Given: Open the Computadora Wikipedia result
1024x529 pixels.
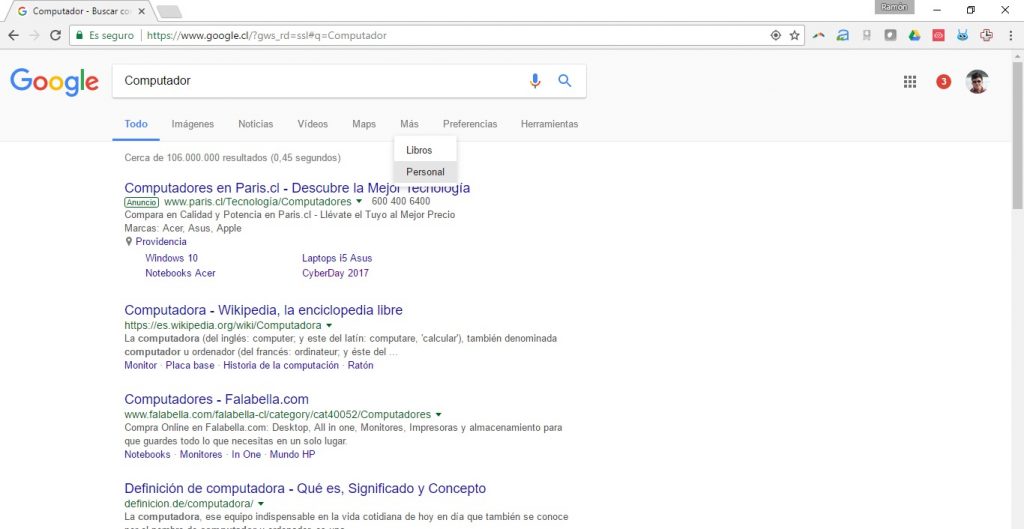Looking at the screenshot, I should 263,310.
